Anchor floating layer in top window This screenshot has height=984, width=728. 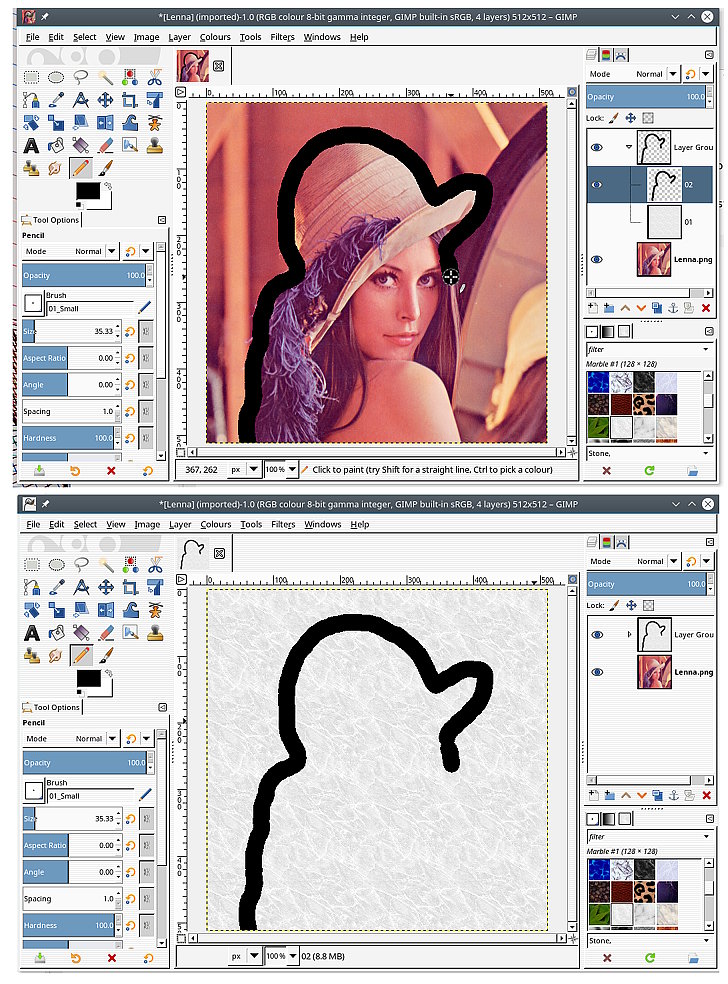[673, 308]
